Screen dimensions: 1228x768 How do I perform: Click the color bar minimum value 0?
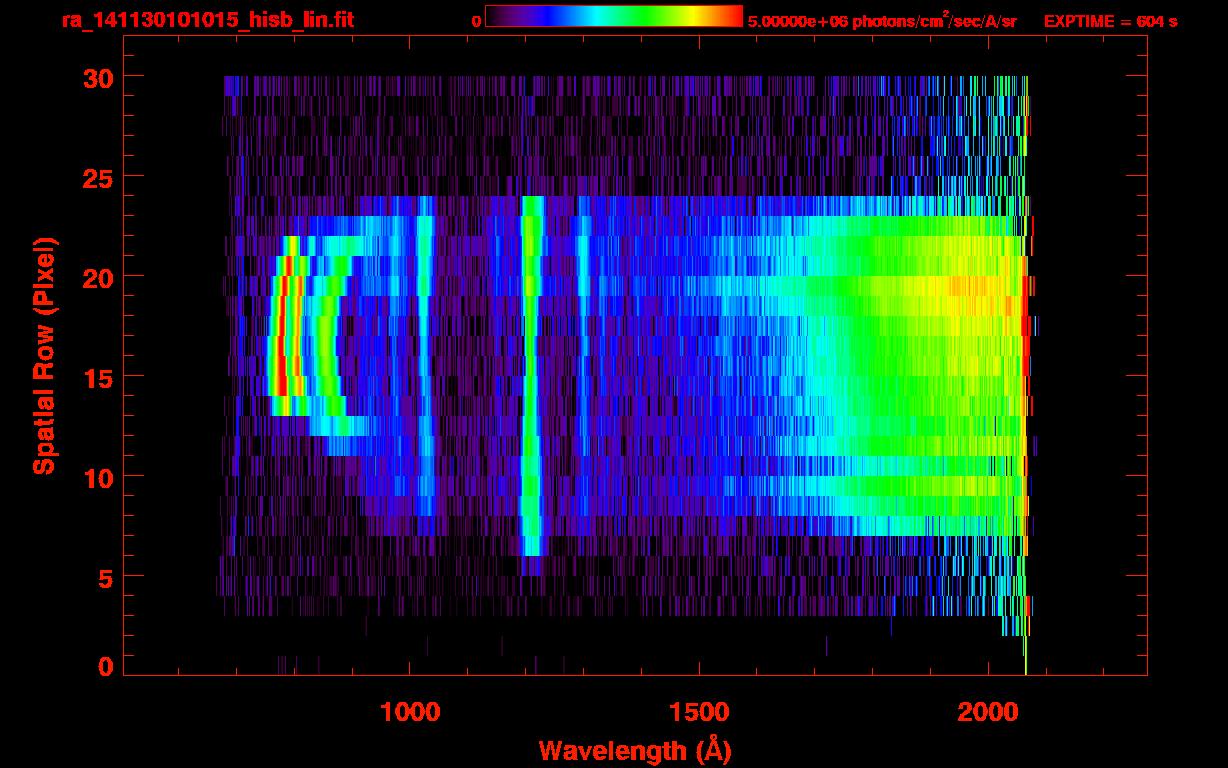tap(476, 20)
